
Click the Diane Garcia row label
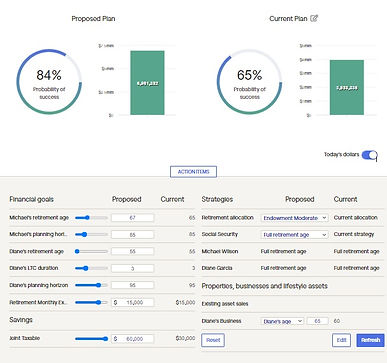coord(217,268)
